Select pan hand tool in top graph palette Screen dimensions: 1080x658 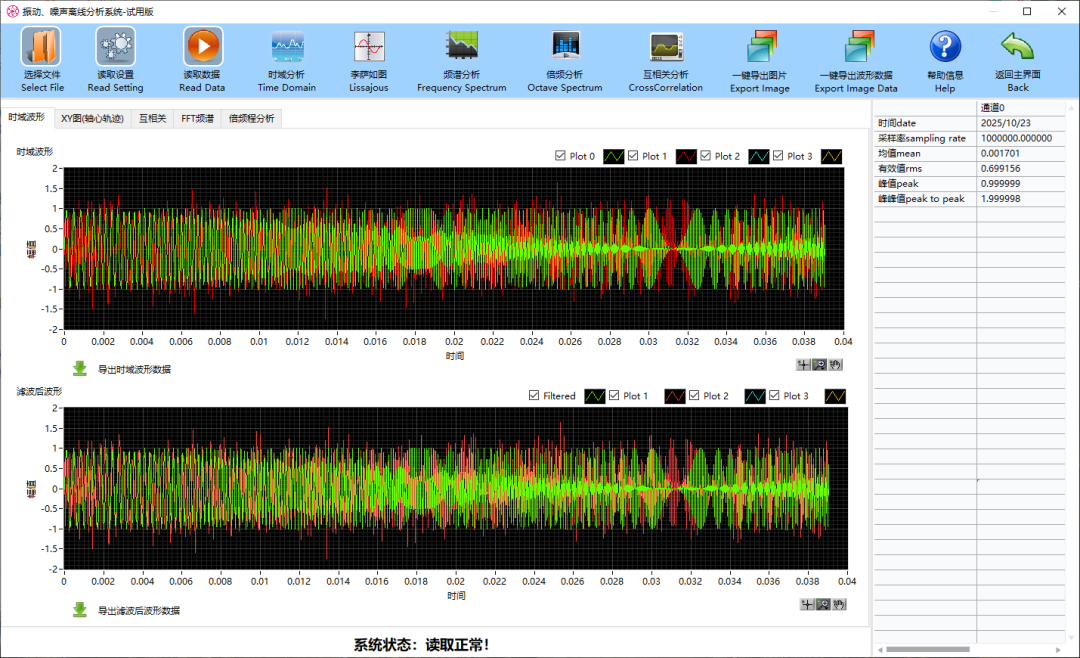[x=835, y=364]
